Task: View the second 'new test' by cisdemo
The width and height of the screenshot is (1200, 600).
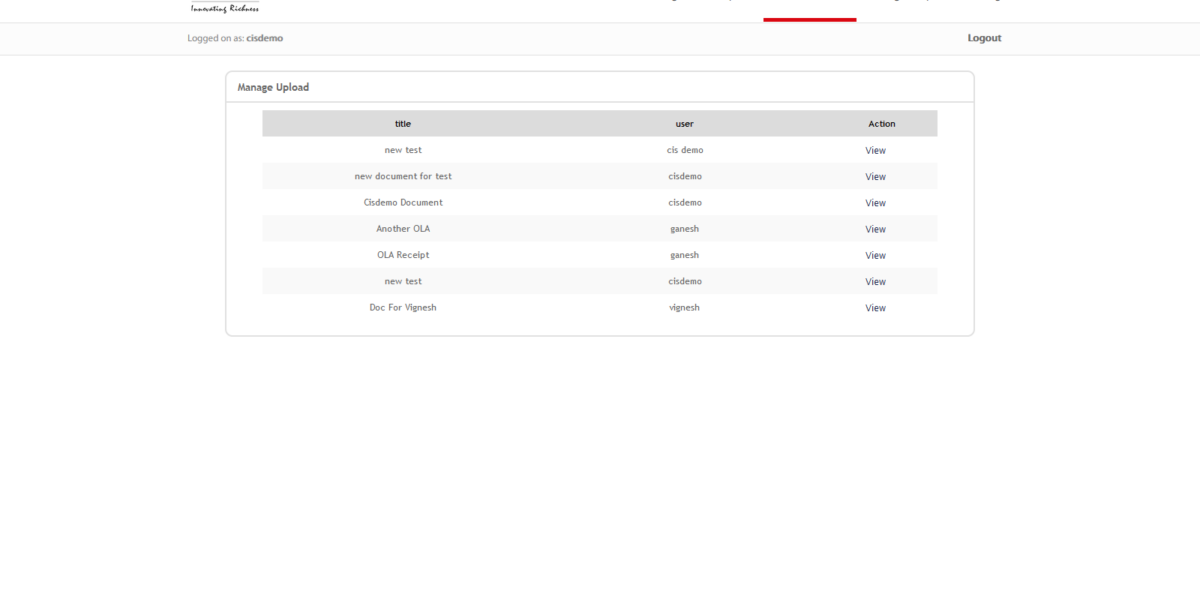Action: click(x=875, y=281)
